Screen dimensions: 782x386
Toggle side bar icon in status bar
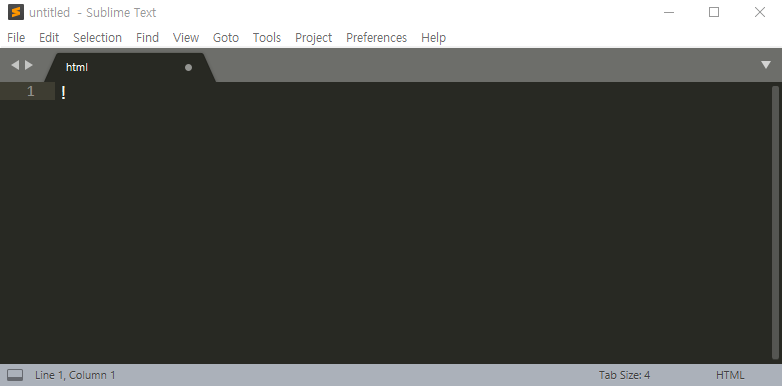(15, 375)
